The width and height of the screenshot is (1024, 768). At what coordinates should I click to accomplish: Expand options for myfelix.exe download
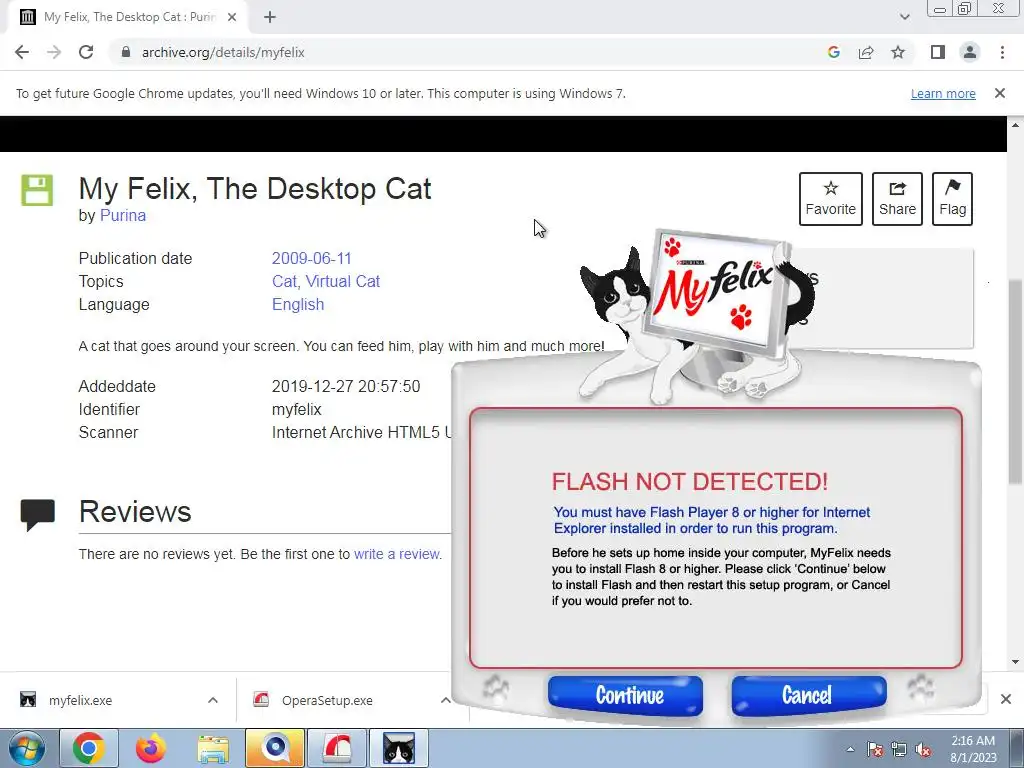213,700
